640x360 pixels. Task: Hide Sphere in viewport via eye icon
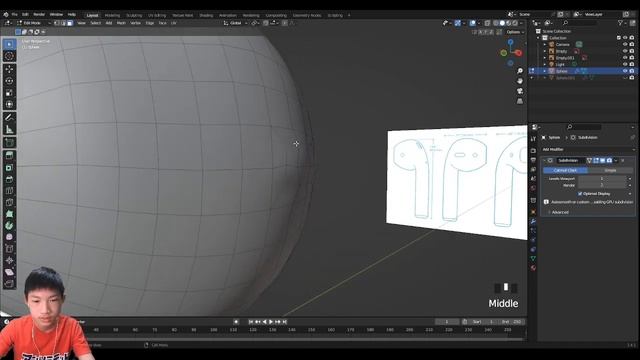tap(625, 71)
